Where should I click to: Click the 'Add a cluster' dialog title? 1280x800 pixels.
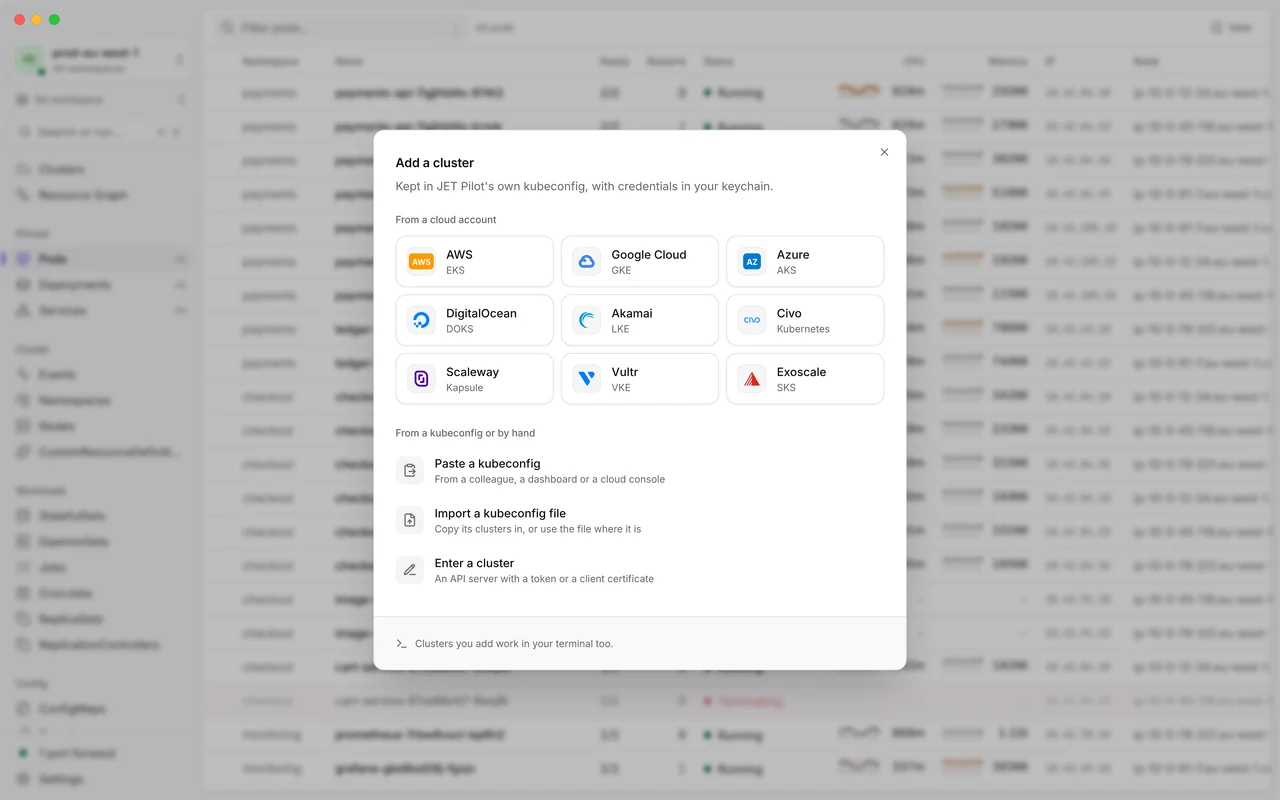(x=435, y=163)
